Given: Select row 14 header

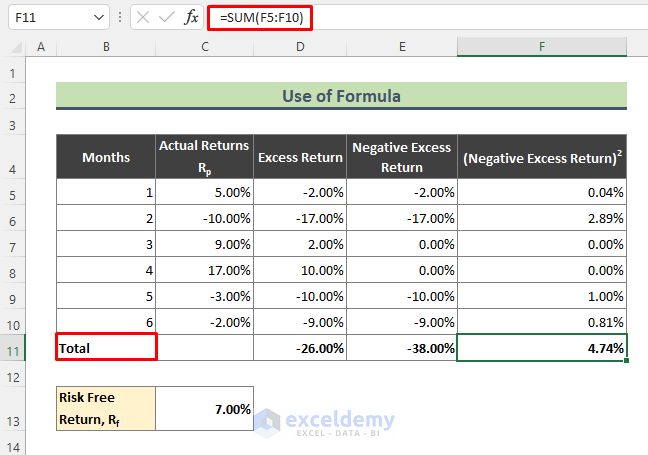Looking at the screenshot, I should click(12, 443).
